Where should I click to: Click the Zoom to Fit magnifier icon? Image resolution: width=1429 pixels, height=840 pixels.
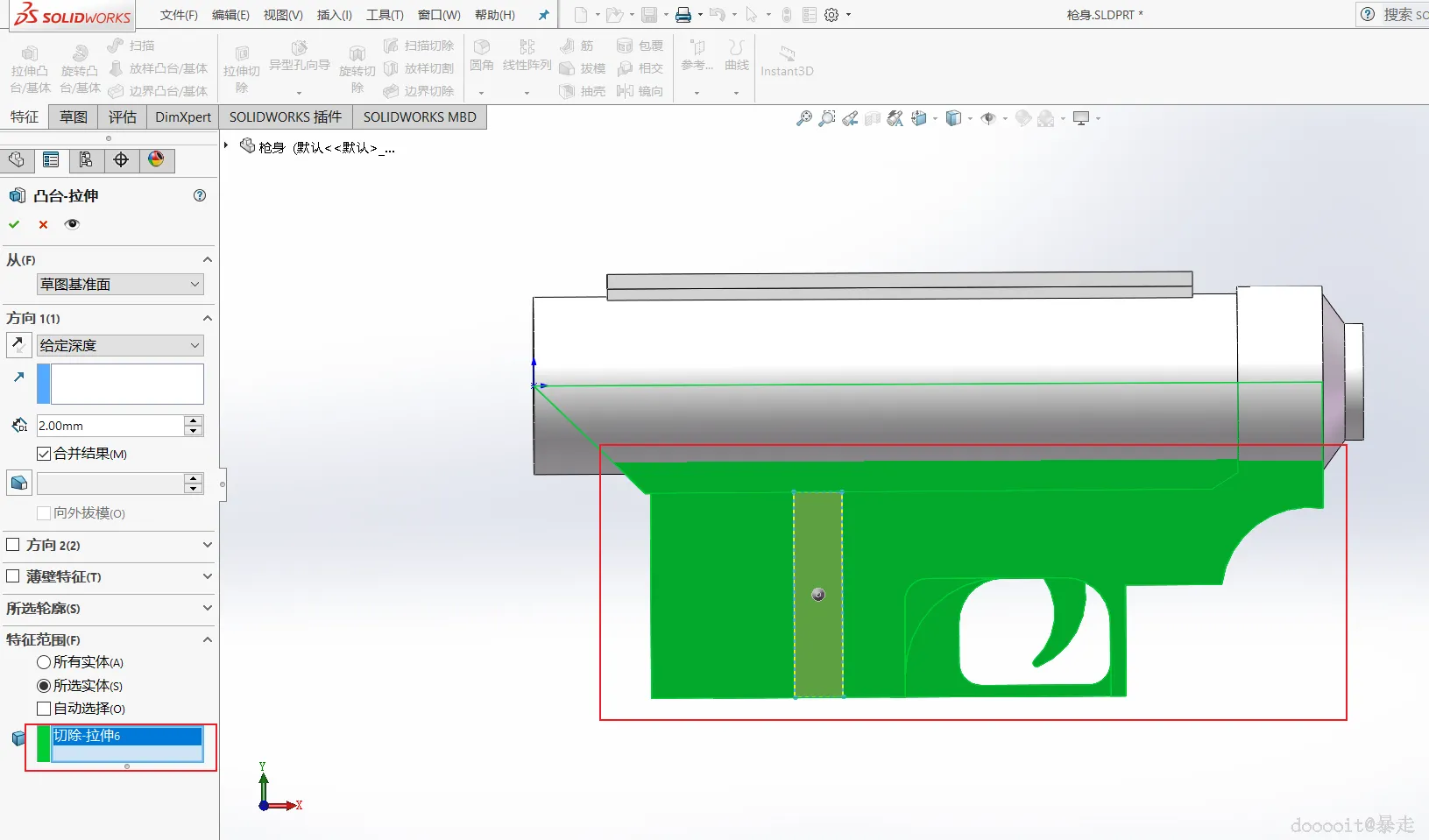click(x=803, y=118)
